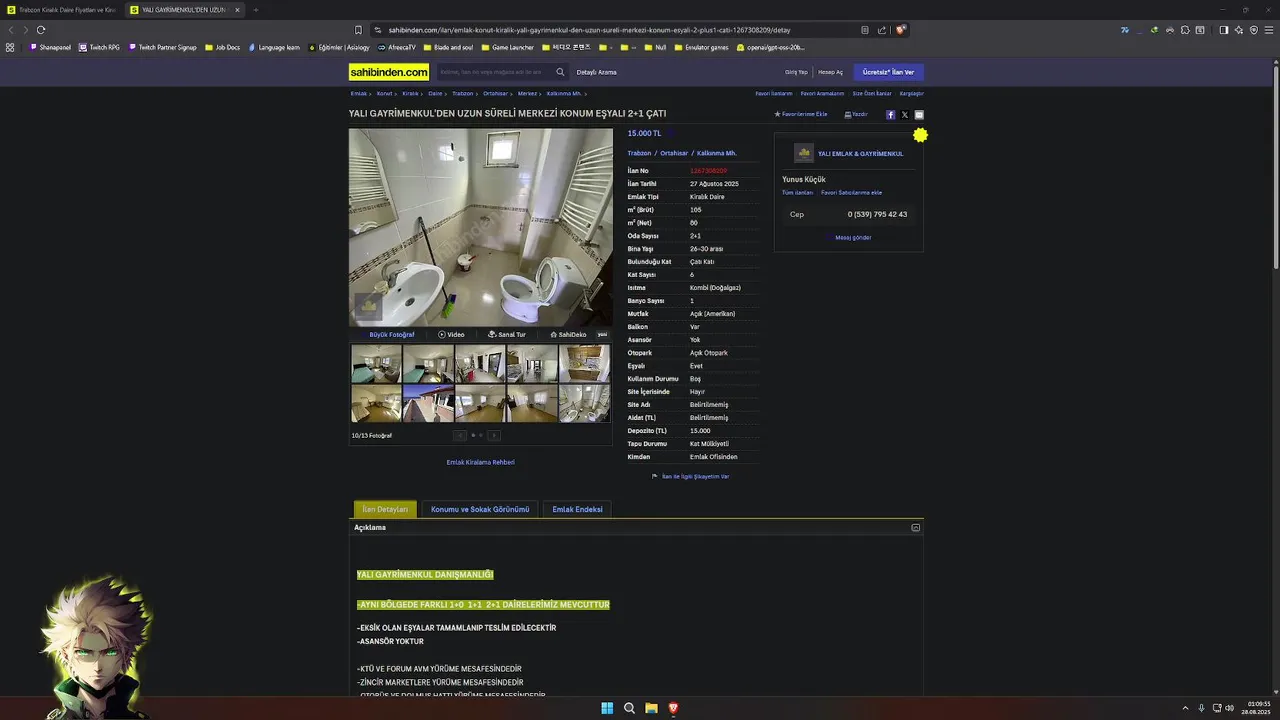Open Windows taskbar search
Viewport: 1280px width, 720px height.
tap(629, 708)
